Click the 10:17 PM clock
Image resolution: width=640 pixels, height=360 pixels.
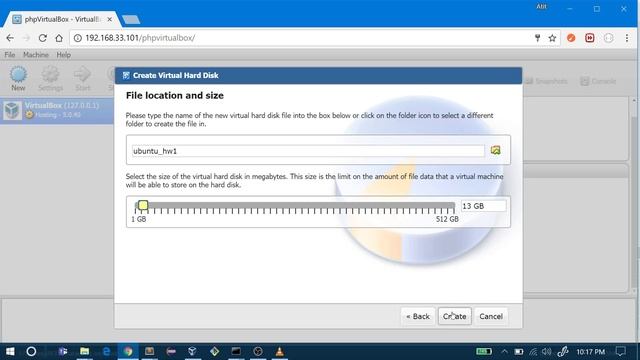(590, 351)
